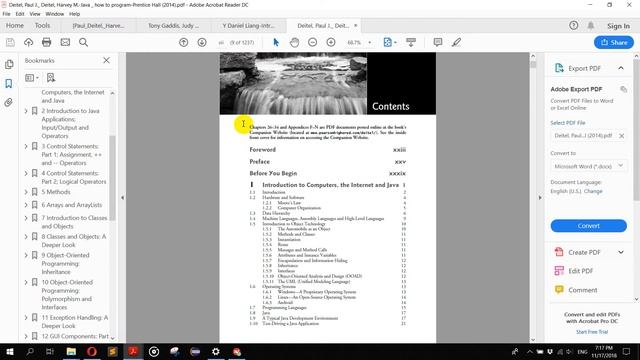Open Opera browser from taskbar
Screen dimensions: 640x360
click(92, 351)
